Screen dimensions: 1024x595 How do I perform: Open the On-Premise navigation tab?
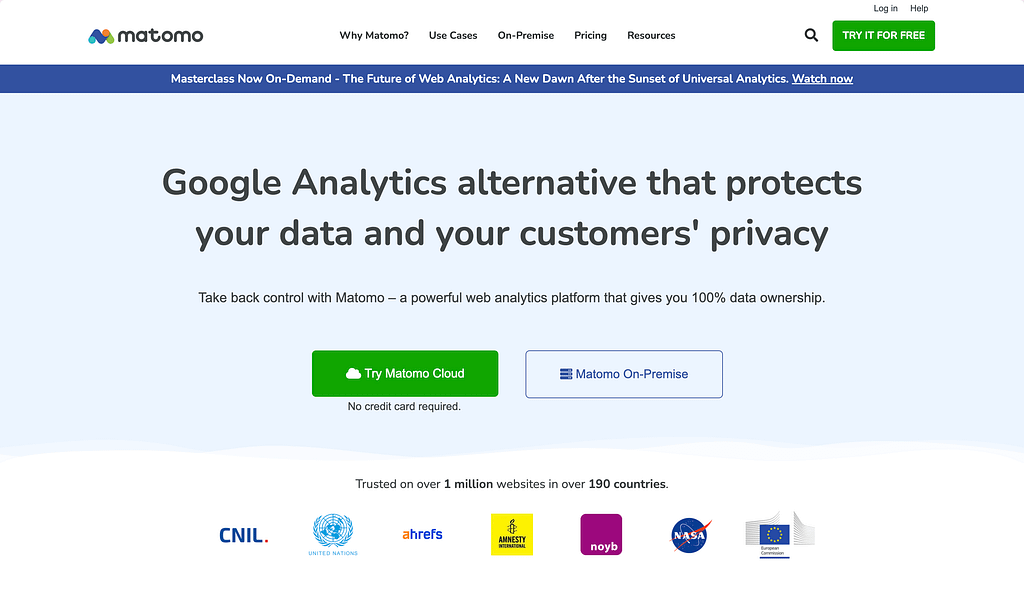click(525, 35)
